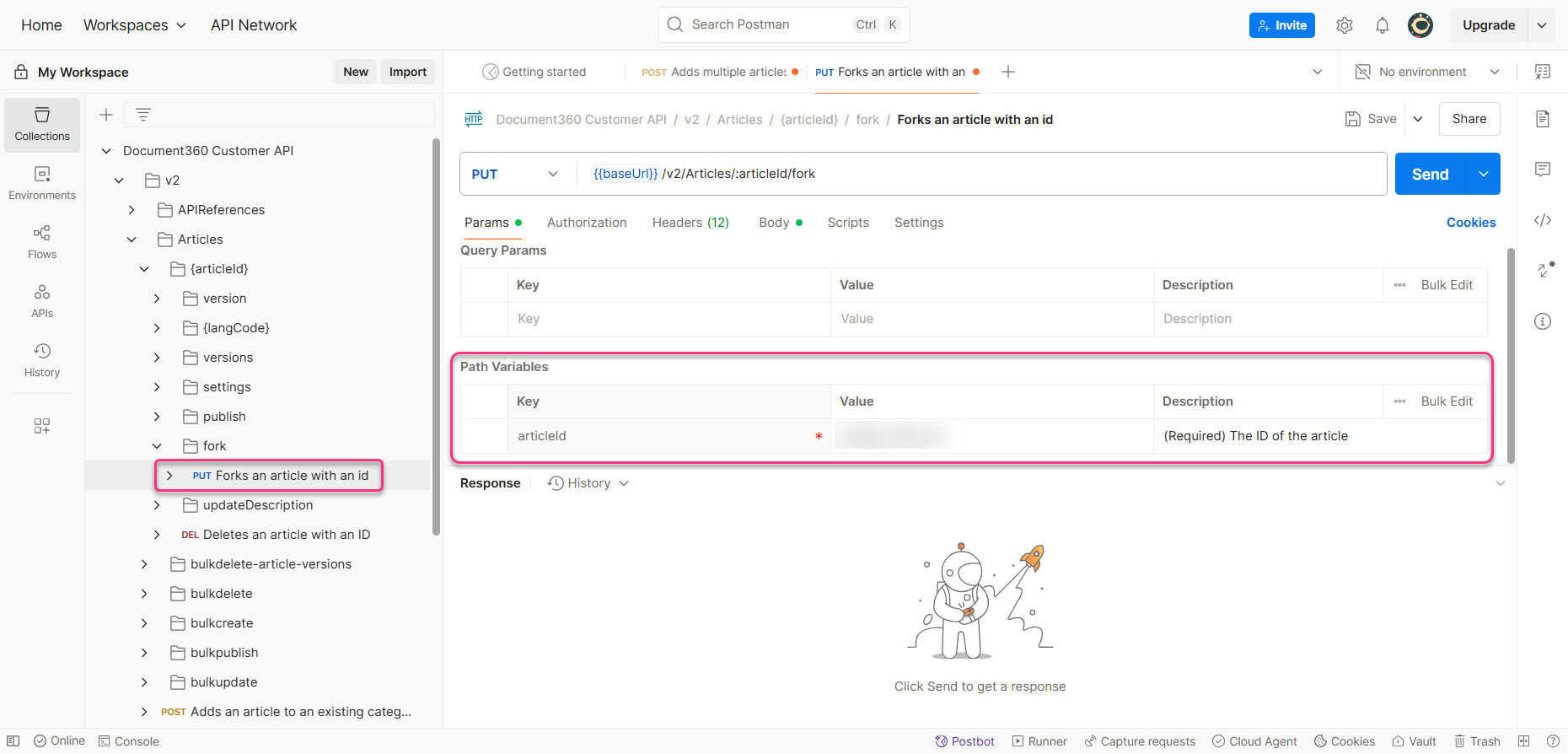Click the Import button
1568x754 pixels.
point(408,72)
